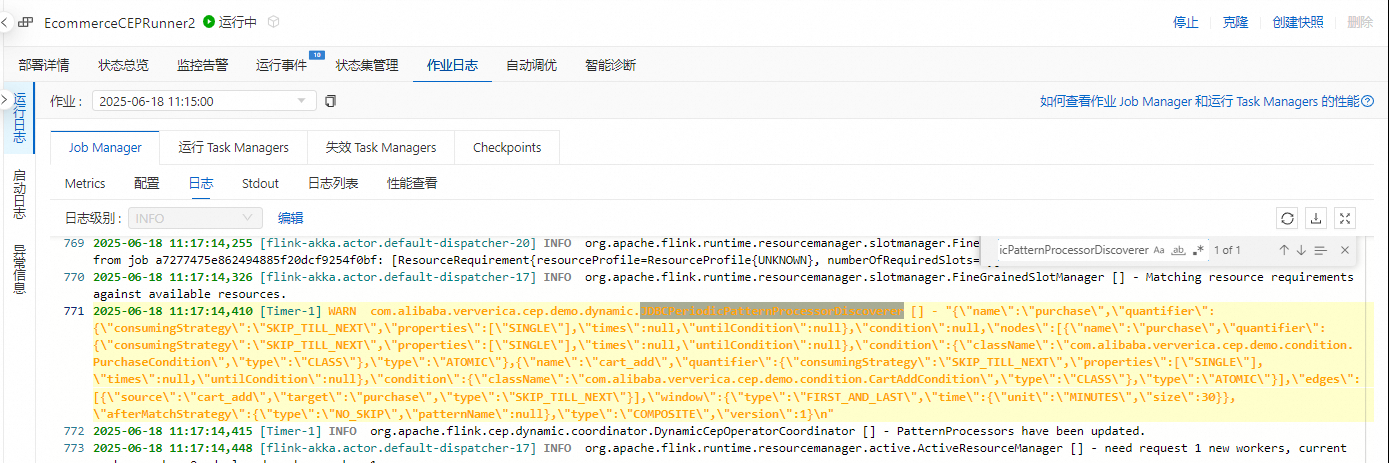Click log line number 769
Image resolution: width=1389 pixels, height=463 pixels.
(x=73, y=243)
